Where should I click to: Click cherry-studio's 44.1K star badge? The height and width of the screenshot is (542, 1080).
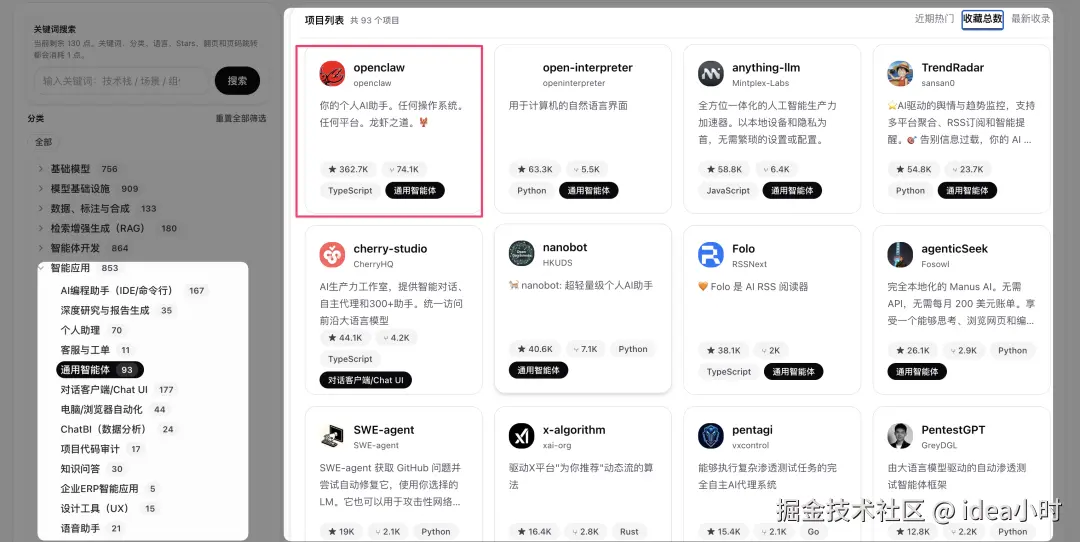[x=345, y=337]
